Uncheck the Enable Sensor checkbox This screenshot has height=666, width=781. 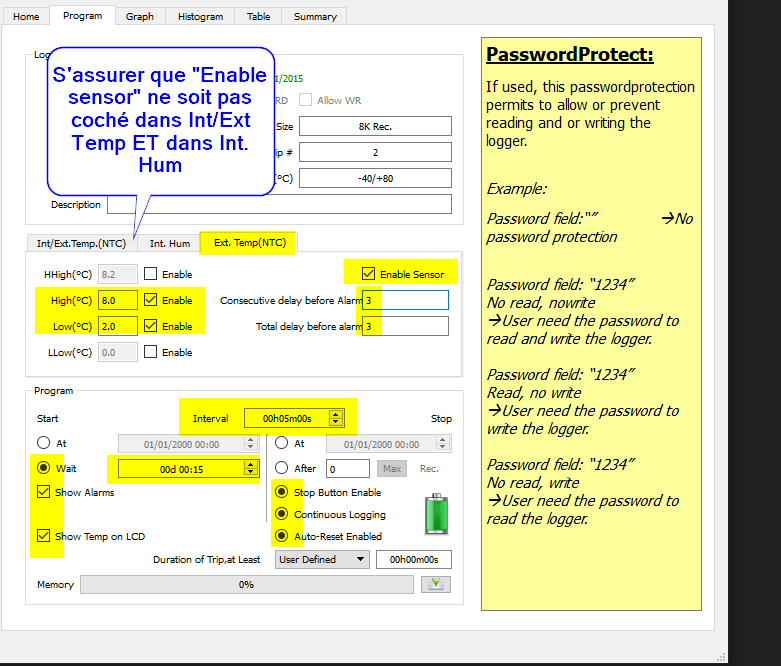tap(369, 273)
